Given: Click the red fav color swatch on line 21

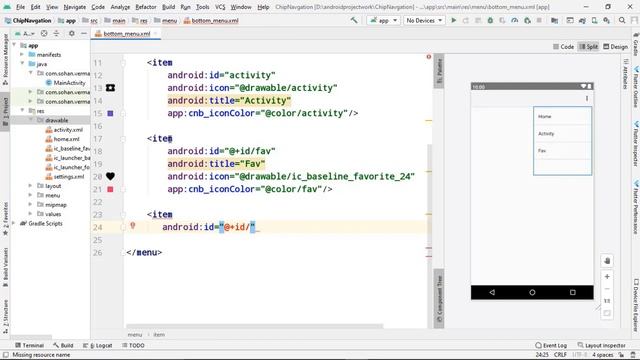Looking at the screenshot, I should point(110,189).
